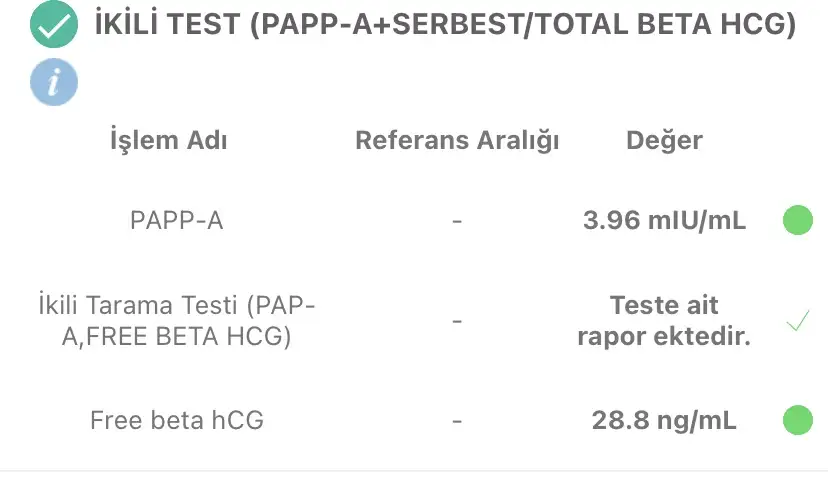Viewport: 828px width, 478px height.
Task: Click the İşlem Adı column header
Action: pyautogui.click(x=168, y=140)
